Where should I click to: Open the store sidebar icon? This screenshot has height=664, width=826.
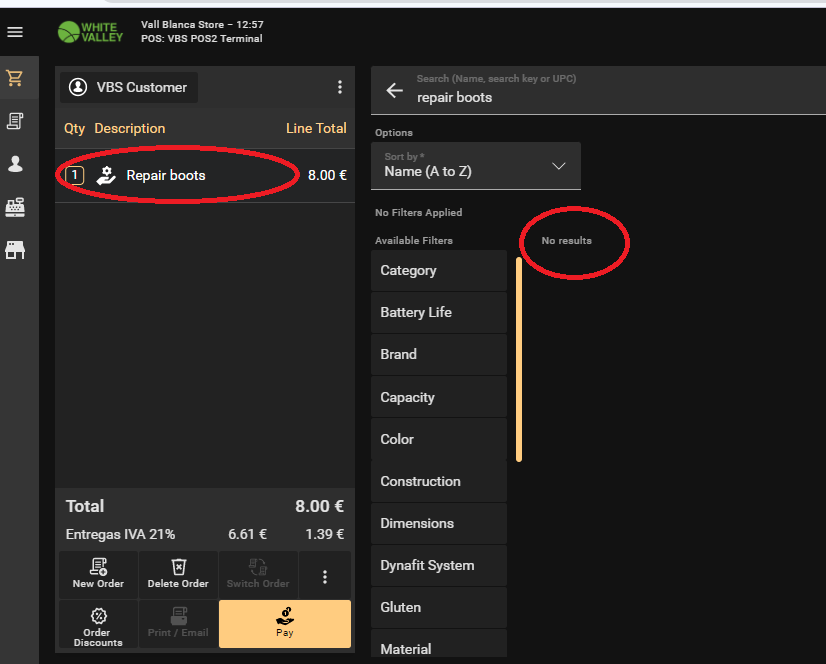pyautogui.click(x=15, y=250)
